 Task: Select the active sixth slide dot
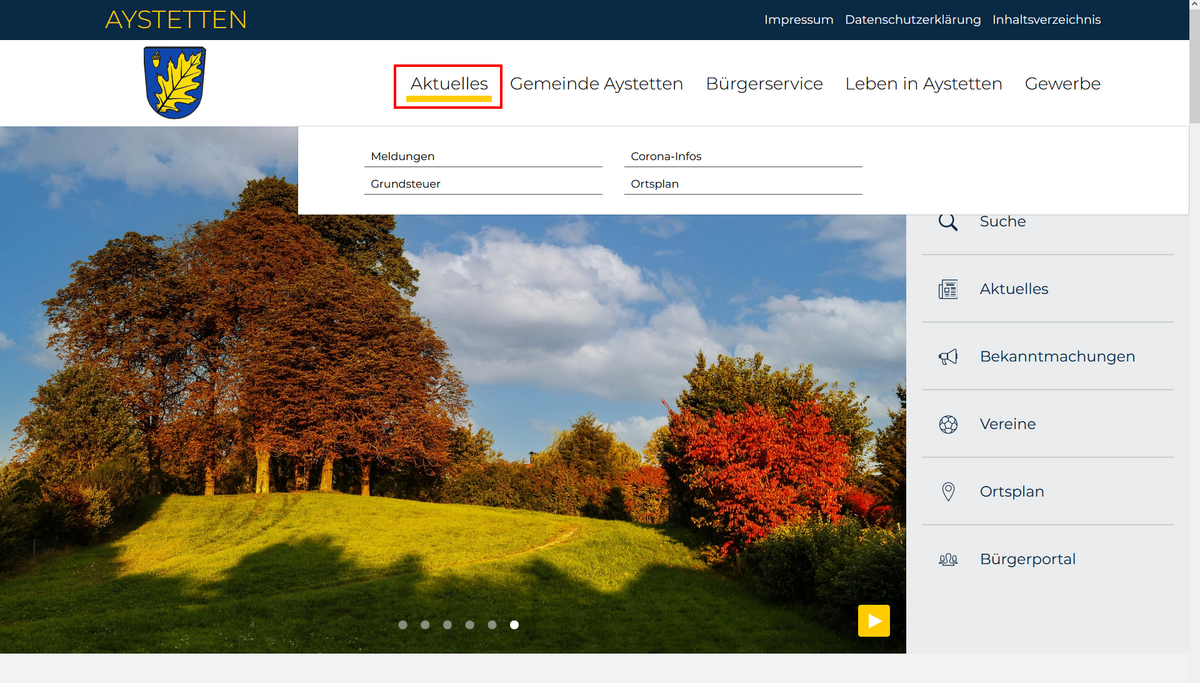click(514, 625)
